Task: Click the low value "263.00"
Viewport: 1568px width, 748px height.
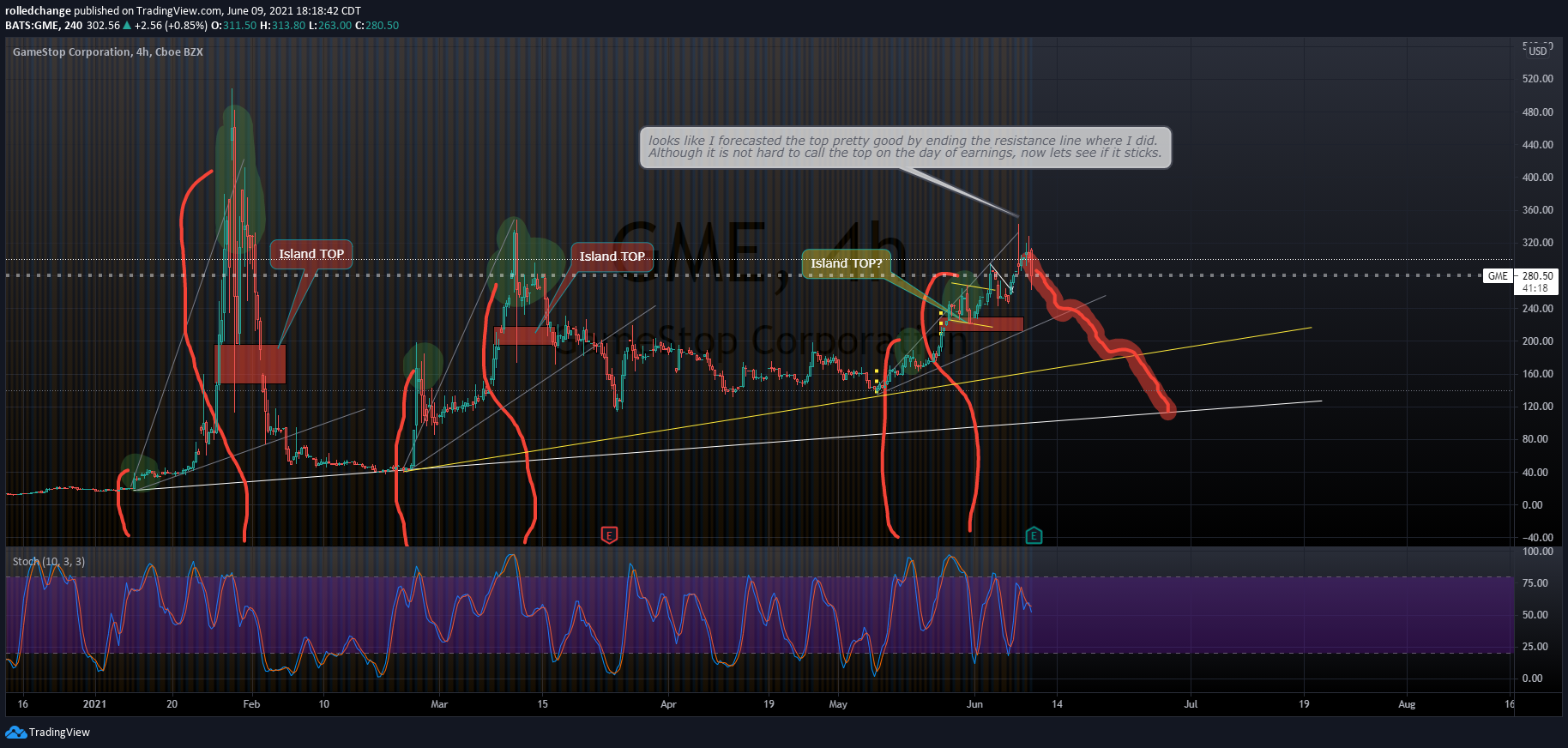Action: [335, 26]
